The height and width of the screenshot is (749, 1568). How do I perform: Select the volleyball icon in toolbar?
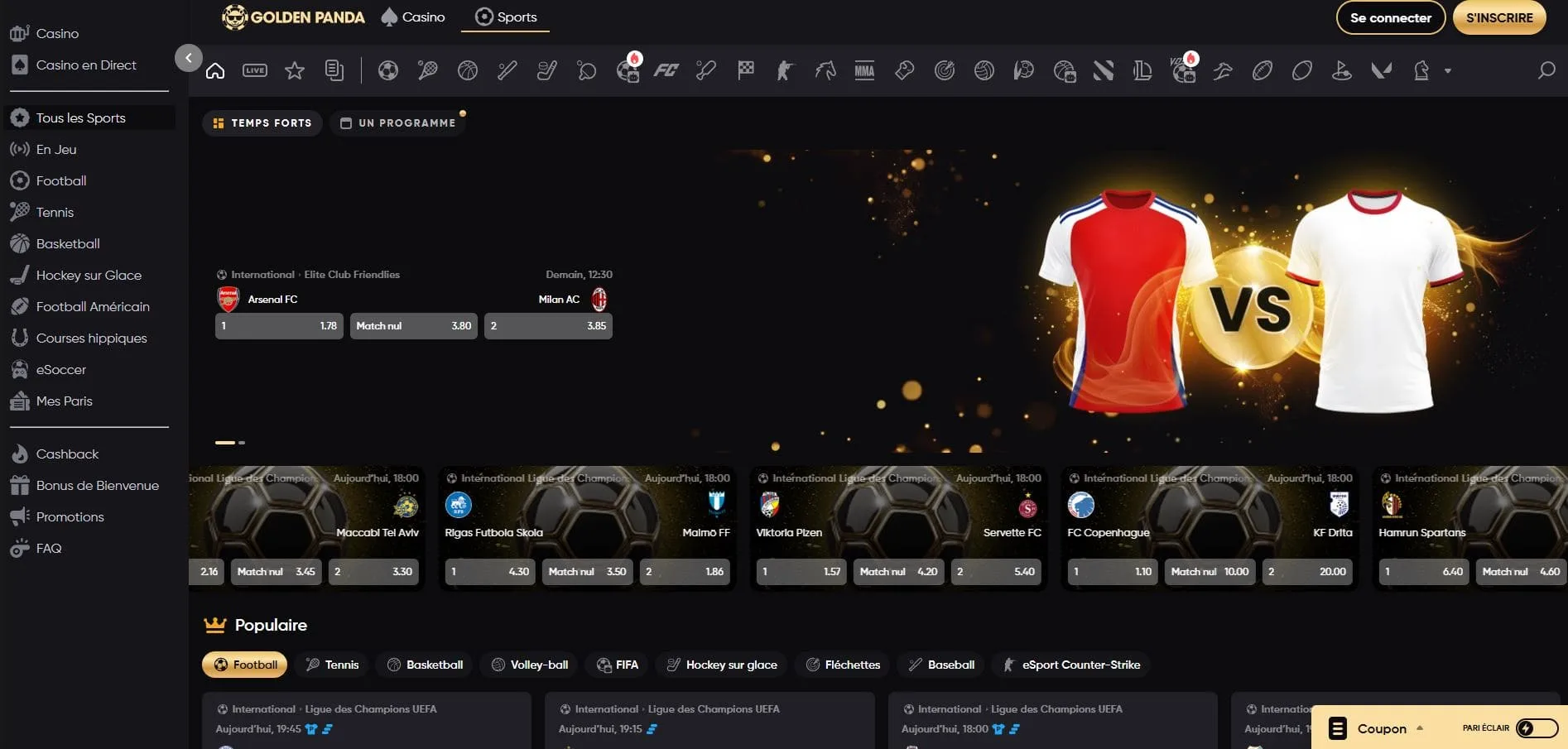click(984, 71)
